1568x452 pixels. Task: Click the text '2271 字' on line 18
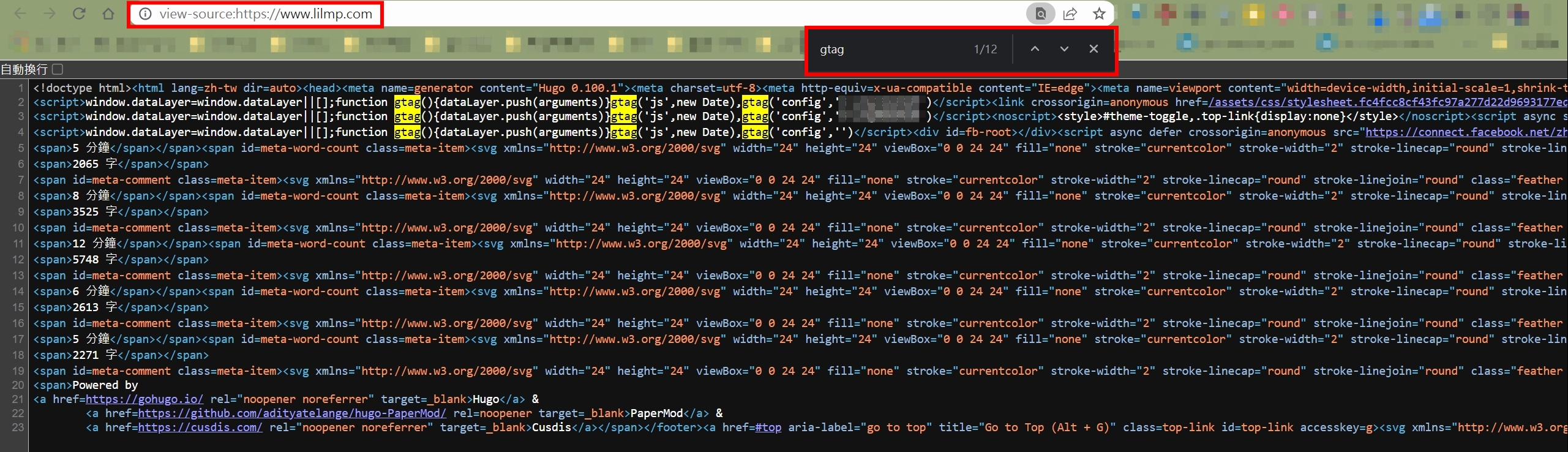[95, 355]
